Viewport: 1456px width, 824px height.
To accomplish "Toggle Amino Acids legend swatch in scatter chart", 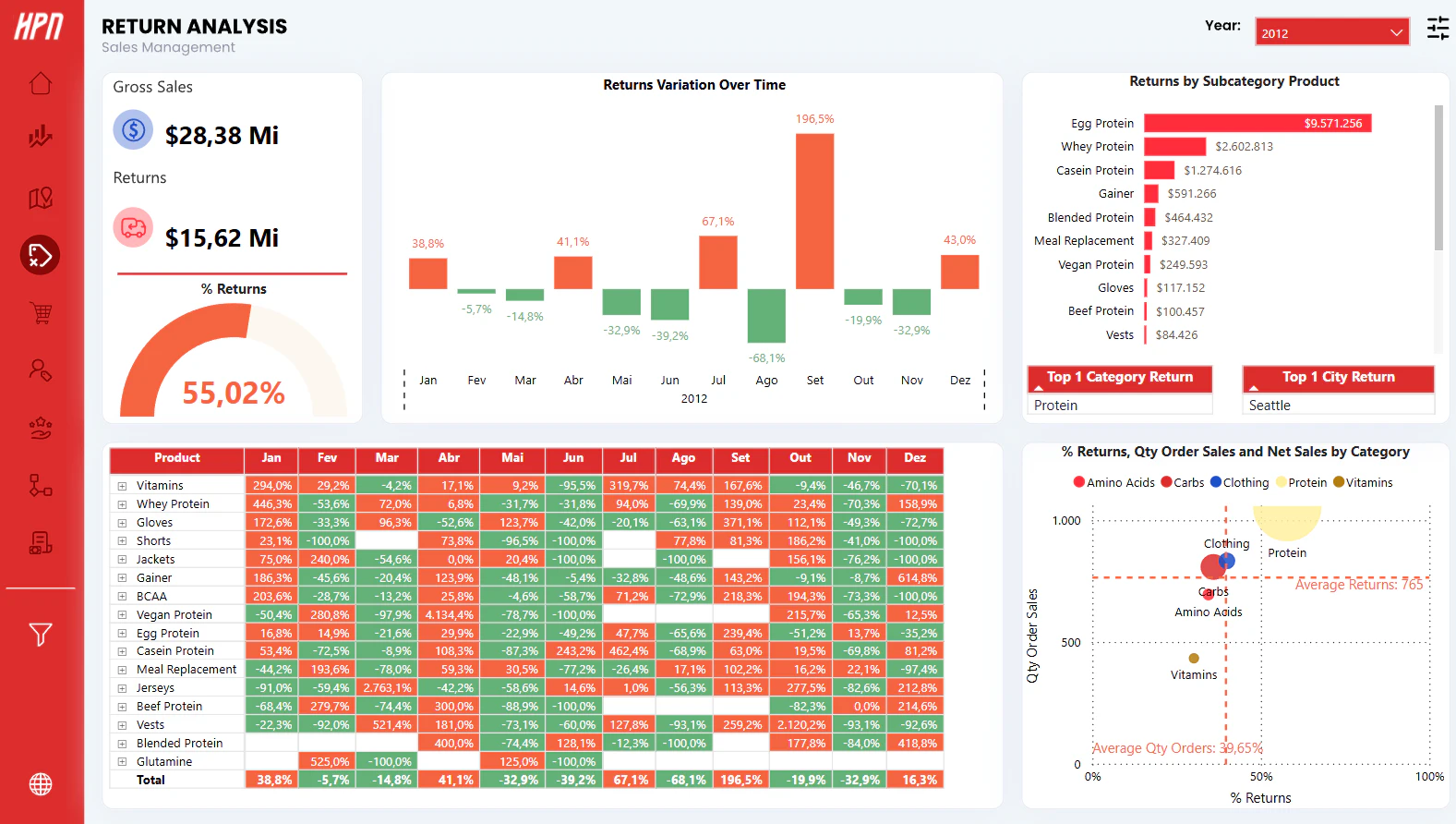I will click(x=1079, y=482).
